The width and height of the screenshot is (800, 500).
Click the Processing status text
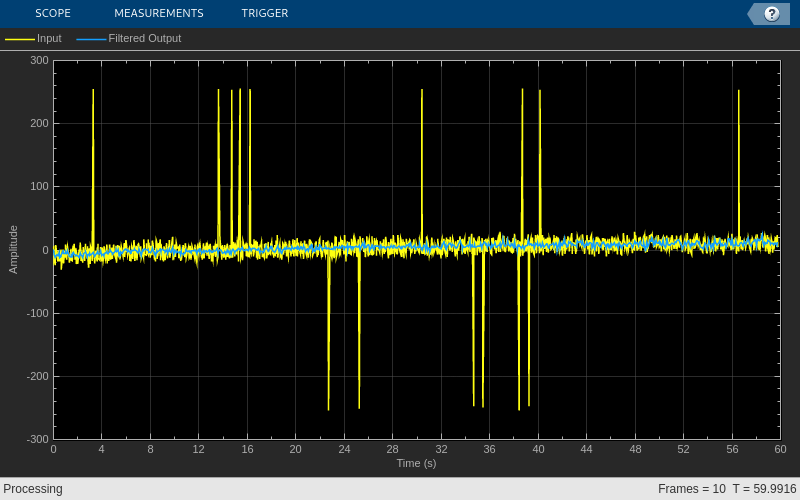[x=33, y=489]
